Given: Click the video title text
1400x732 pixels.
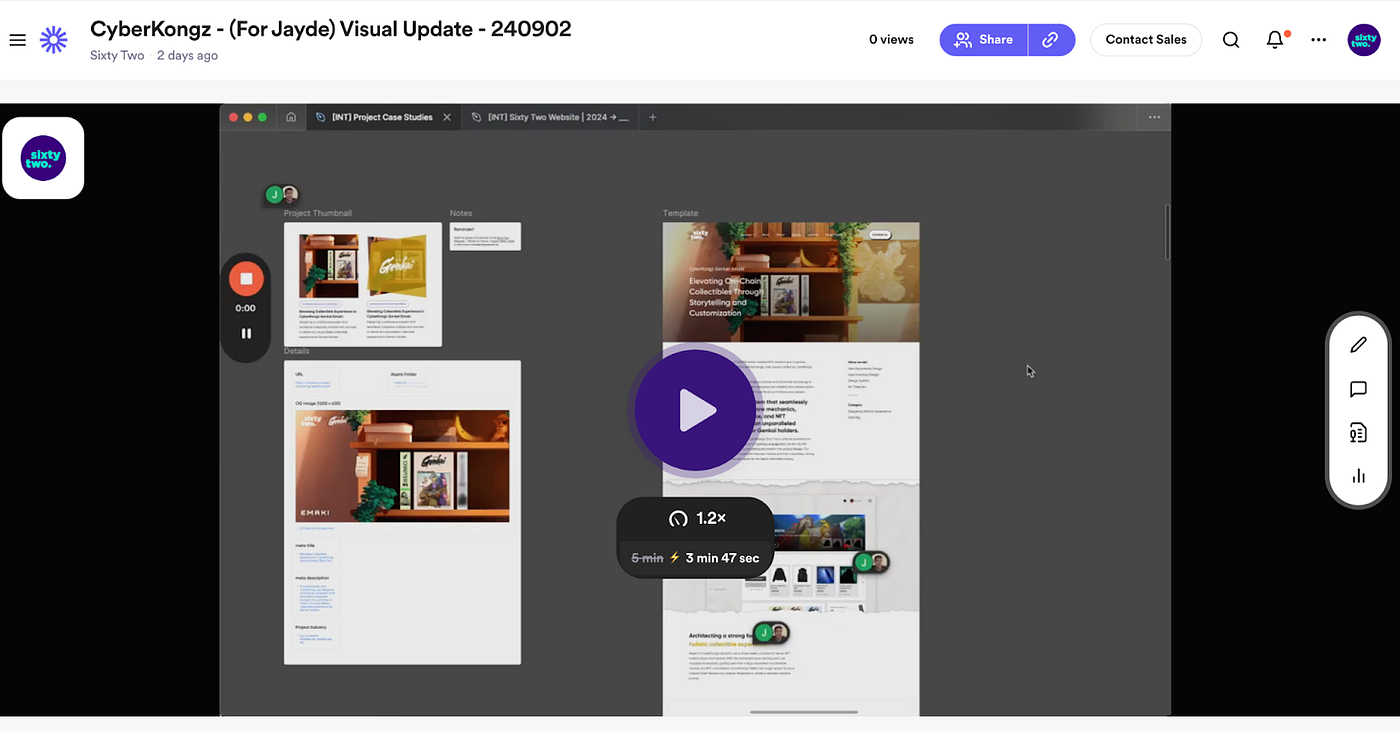Looking at the screenshot, I should pyautogui.click(x=331, y=29).
